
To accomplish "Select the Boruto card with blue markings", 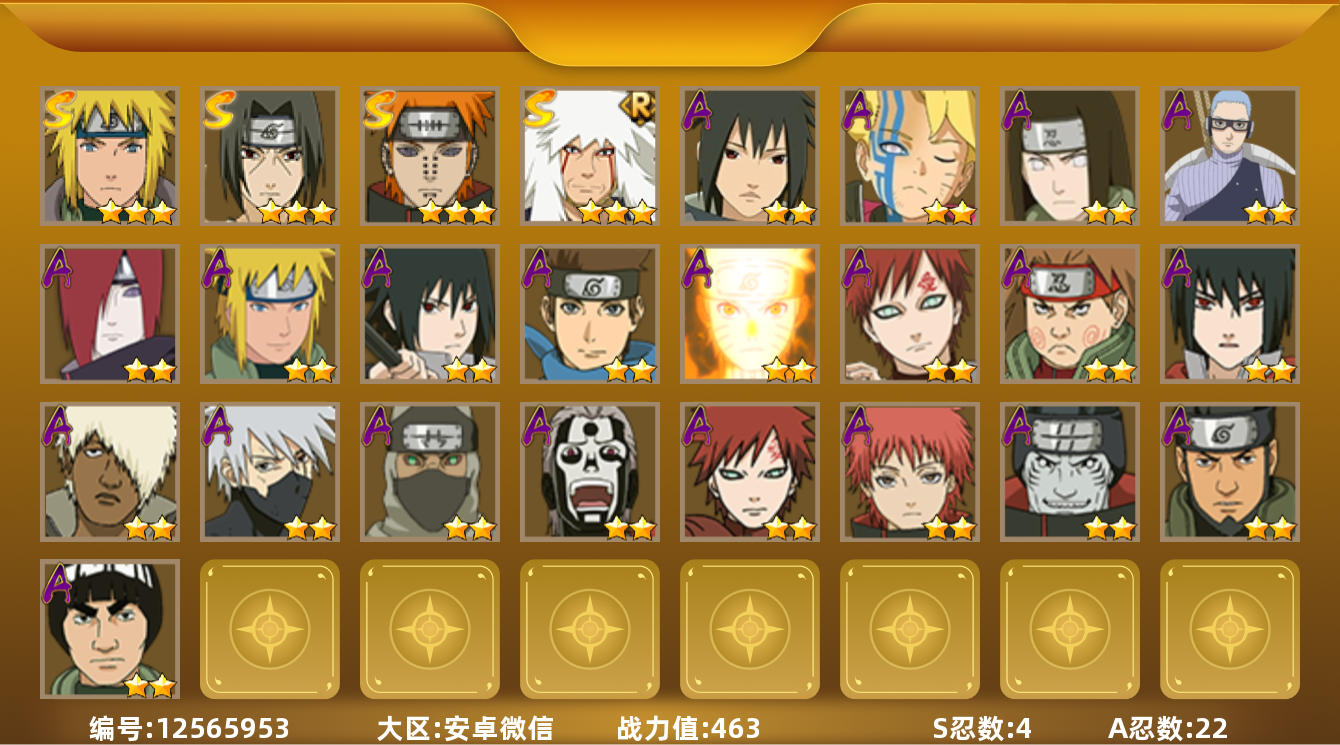I will click(910, 155).
